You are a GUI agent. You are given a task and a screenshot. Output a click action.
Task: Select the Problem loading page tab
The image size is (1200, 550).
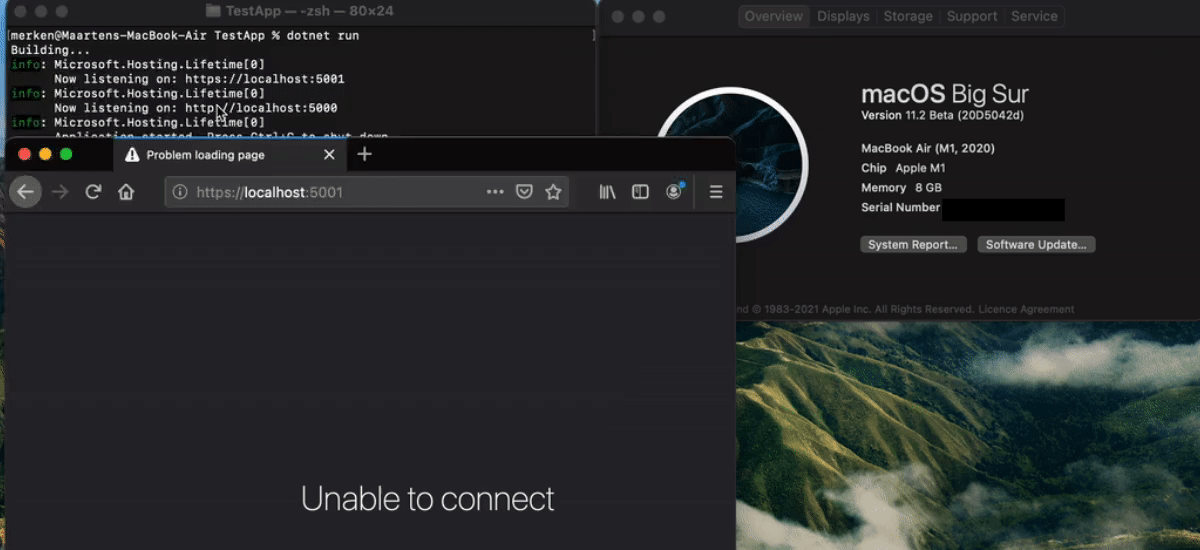coord(230,155)
